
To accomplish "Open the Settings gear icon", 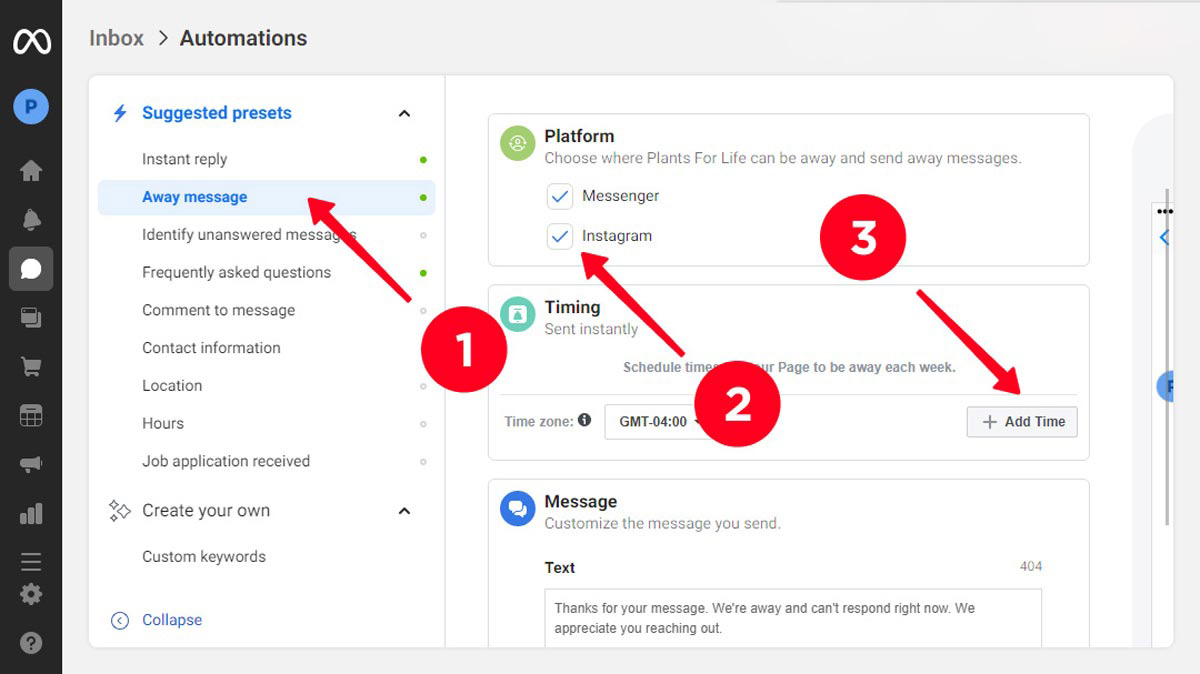I will [x=31, y=594].
